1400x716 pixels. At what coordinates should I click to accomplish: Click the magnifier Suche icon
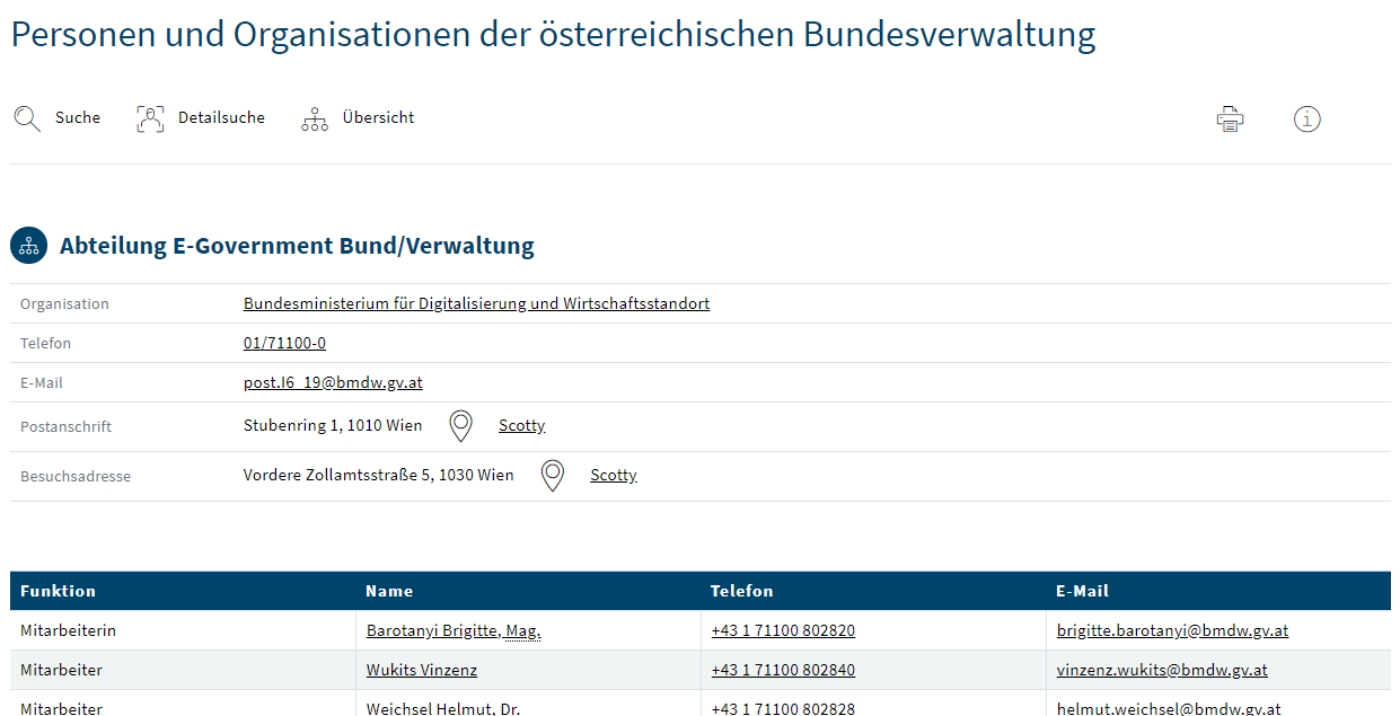point(26,118)
